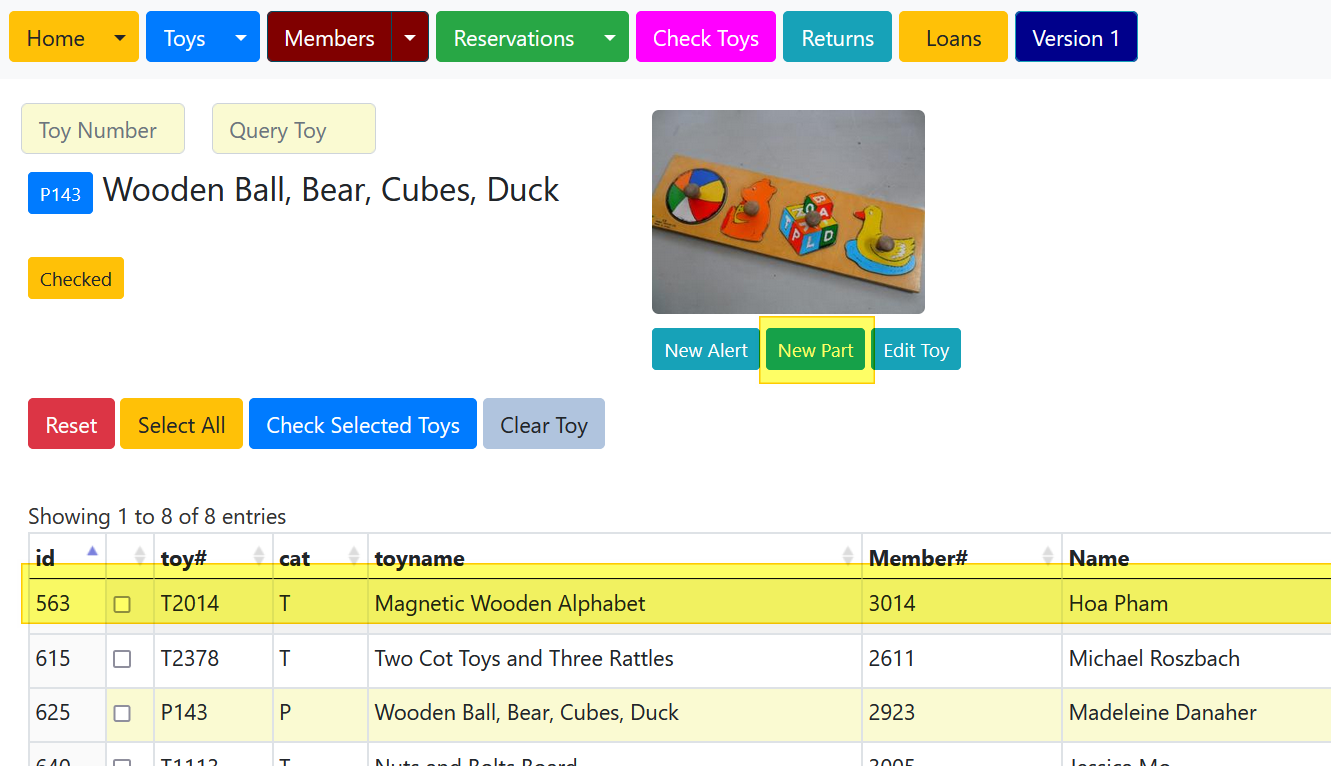Sort Member# column with arrow icon

point(1048,556)
